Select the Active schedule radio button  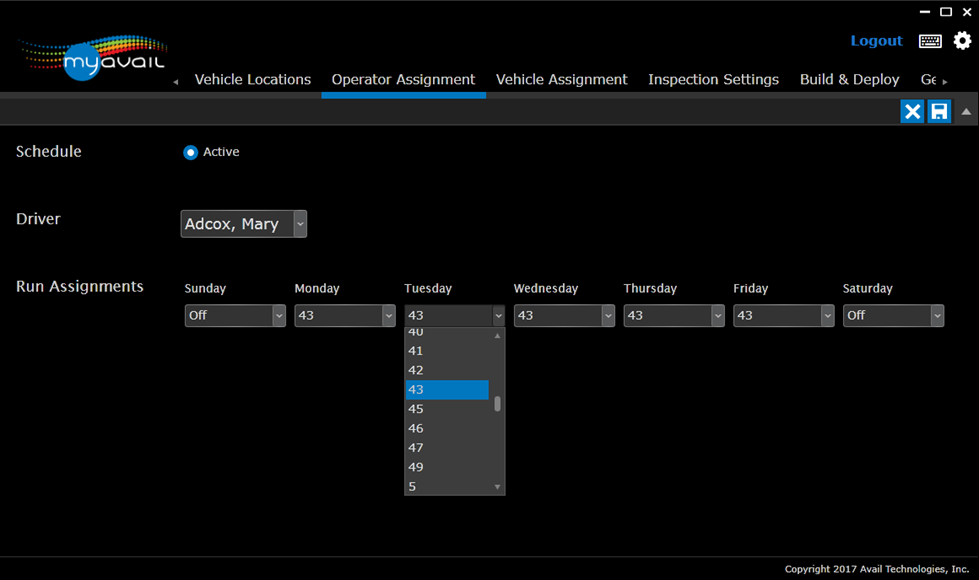point(190,152)
